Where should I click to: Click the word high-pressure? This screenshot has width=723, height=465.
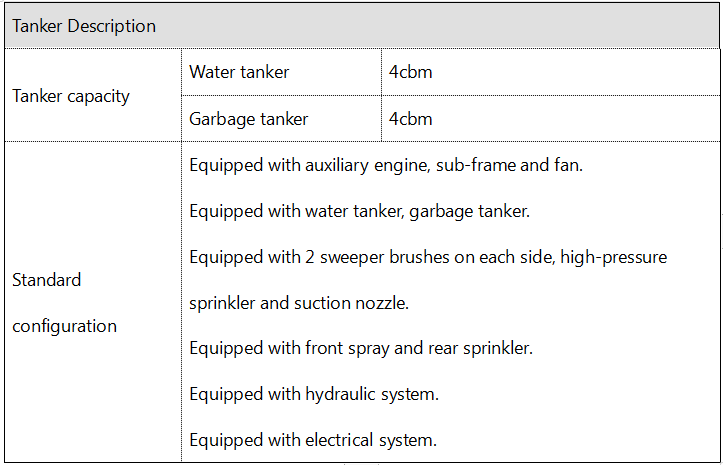tap(614, 257)
